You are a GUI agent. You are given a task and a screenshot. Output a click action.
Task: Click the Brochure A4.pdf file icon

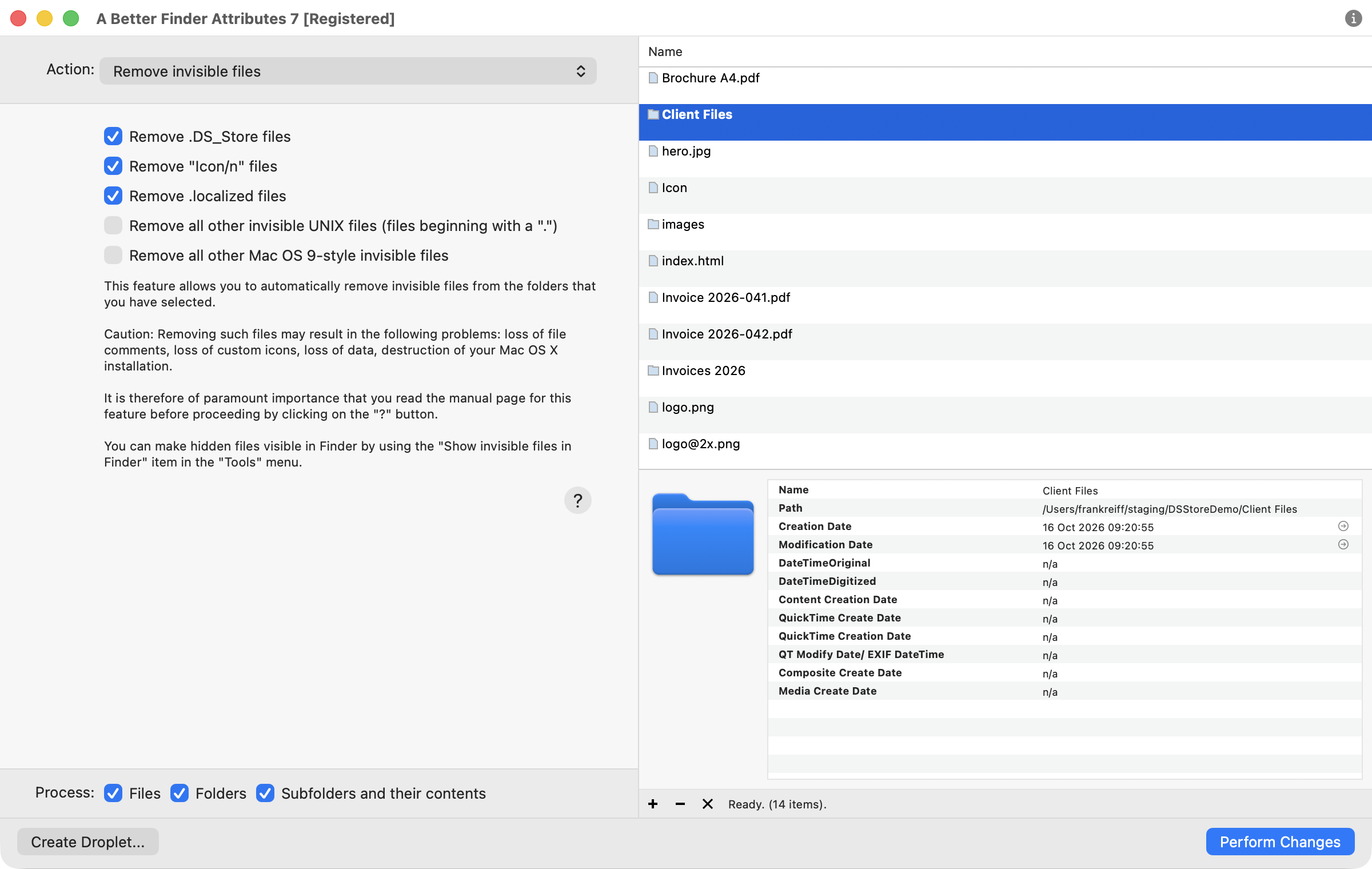[653, 78]
